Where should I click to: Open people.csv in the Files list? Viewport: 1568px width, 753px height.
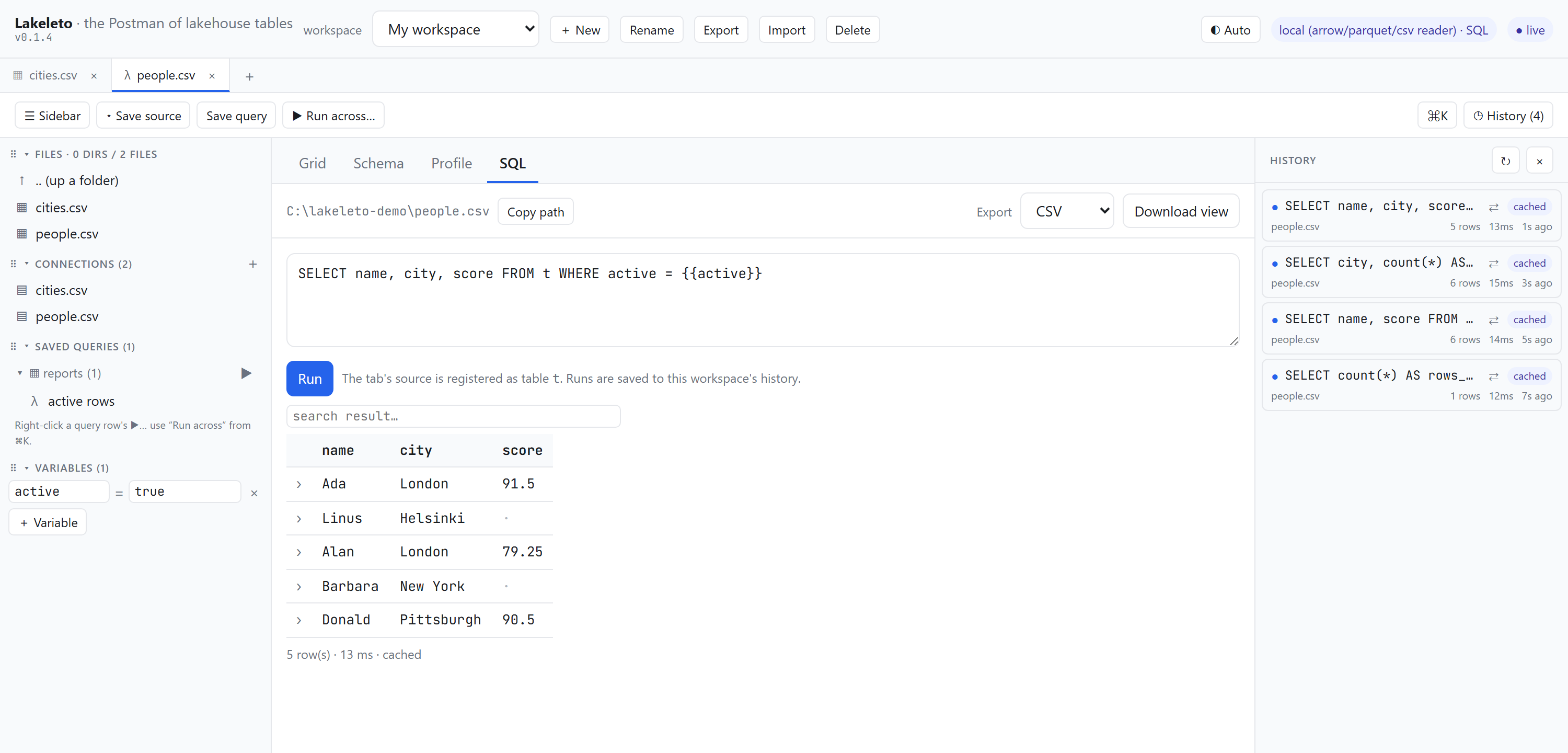tap(66, 234)
